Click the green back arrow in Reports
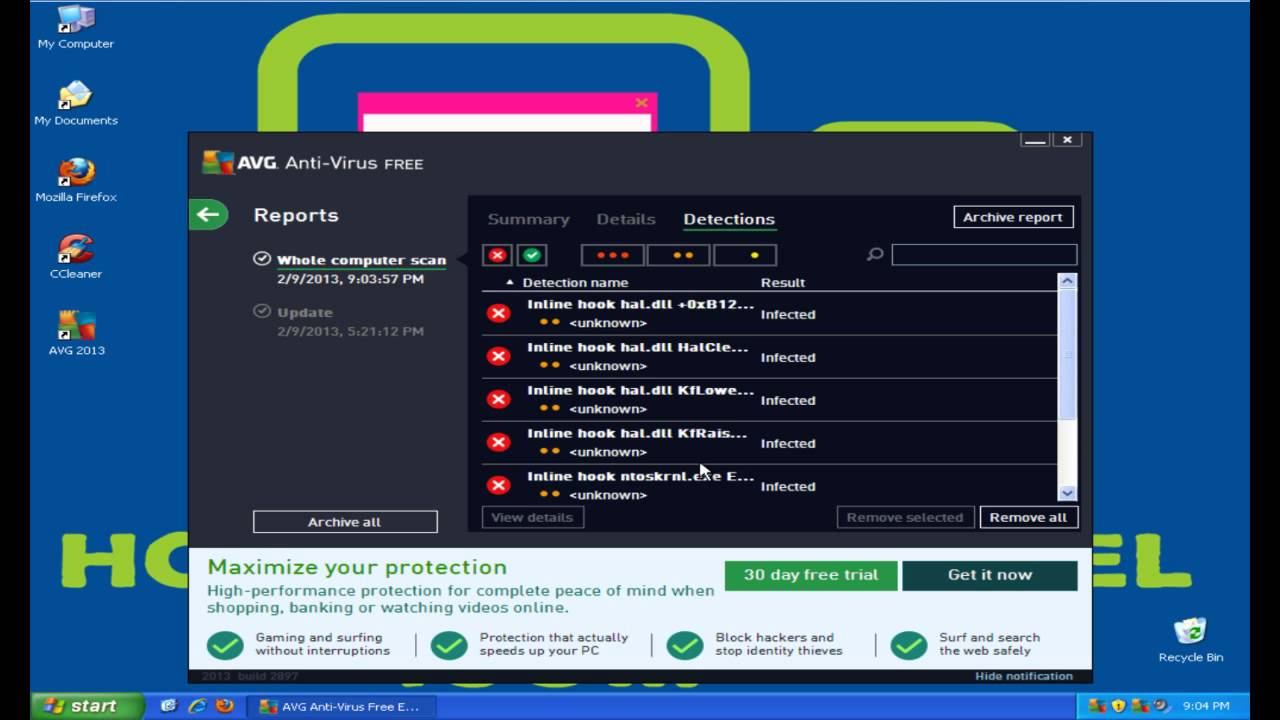 click(208, 214)
